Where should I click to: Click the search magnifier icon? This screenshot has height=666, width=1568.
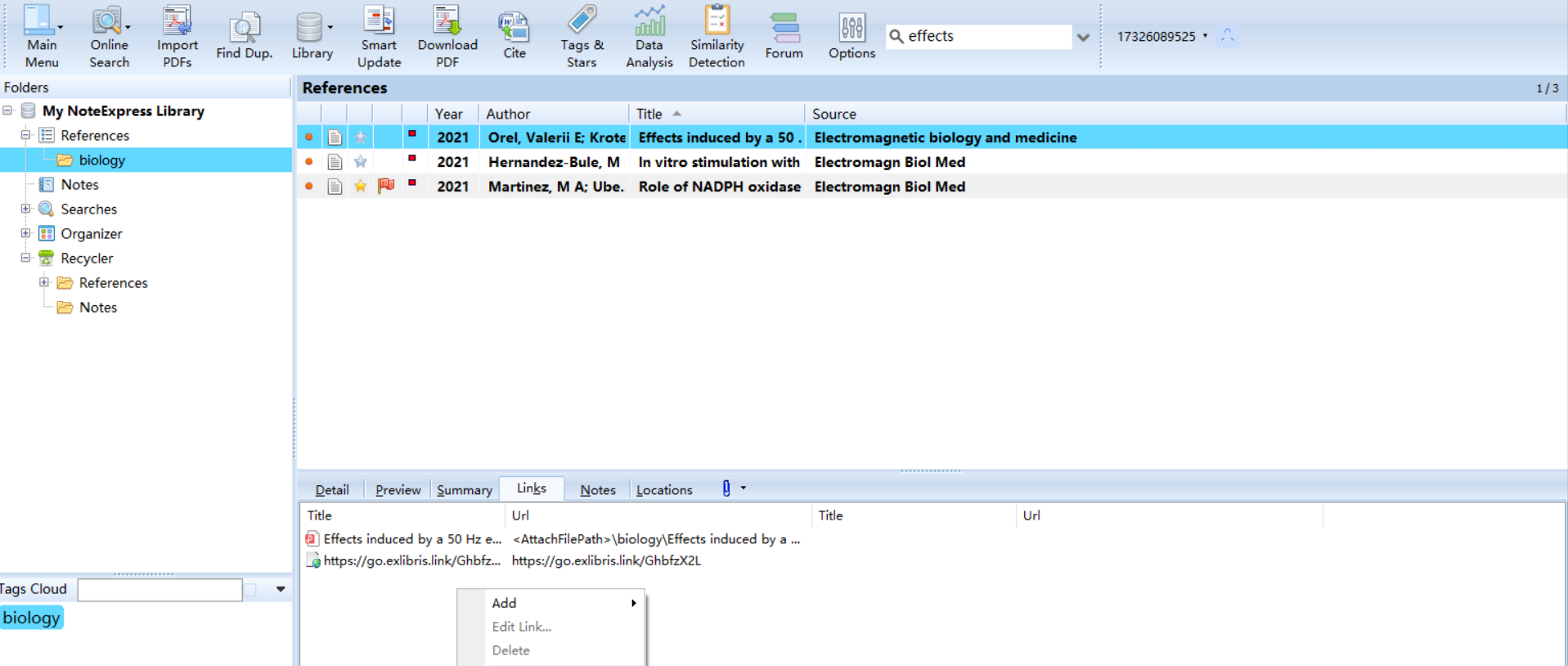[x=896, y=36]
